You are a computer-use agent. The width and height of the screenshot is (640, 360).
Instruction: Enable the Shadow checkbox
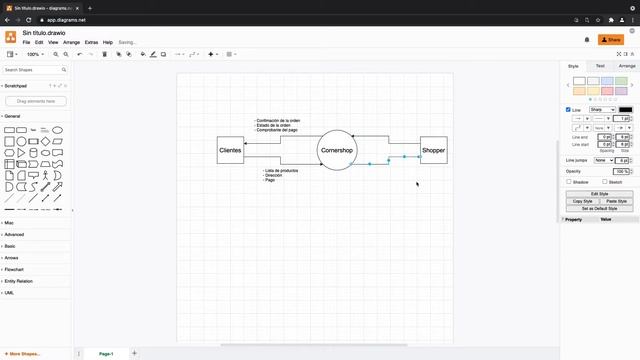point(569,182)
